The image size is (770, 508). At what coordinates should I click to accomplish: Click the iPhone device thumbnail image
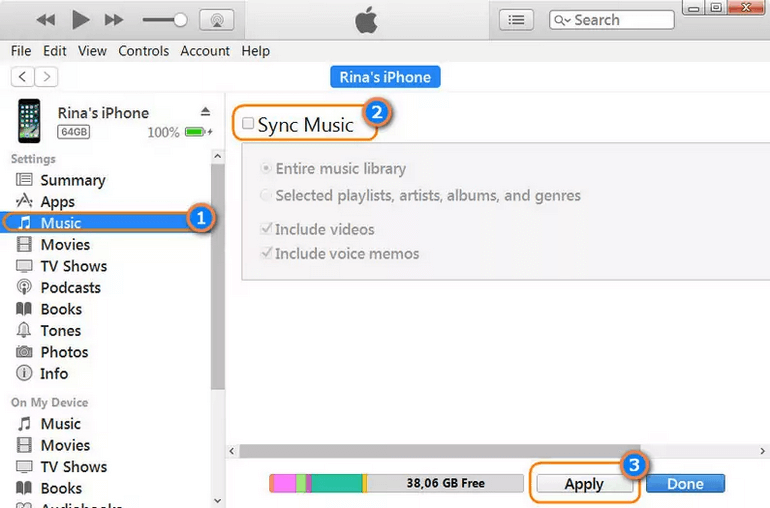click(29, 121)
